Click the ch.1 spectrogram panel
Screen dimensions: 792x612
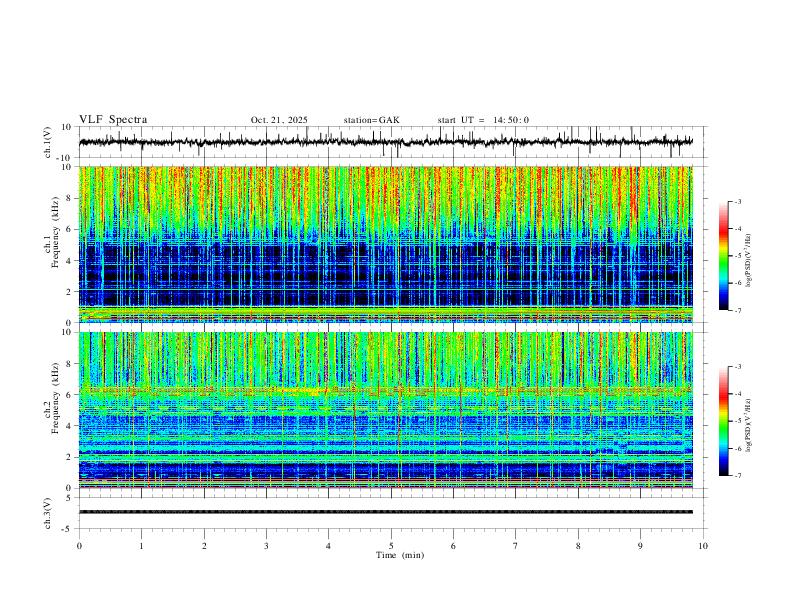[x=386, y=244]
